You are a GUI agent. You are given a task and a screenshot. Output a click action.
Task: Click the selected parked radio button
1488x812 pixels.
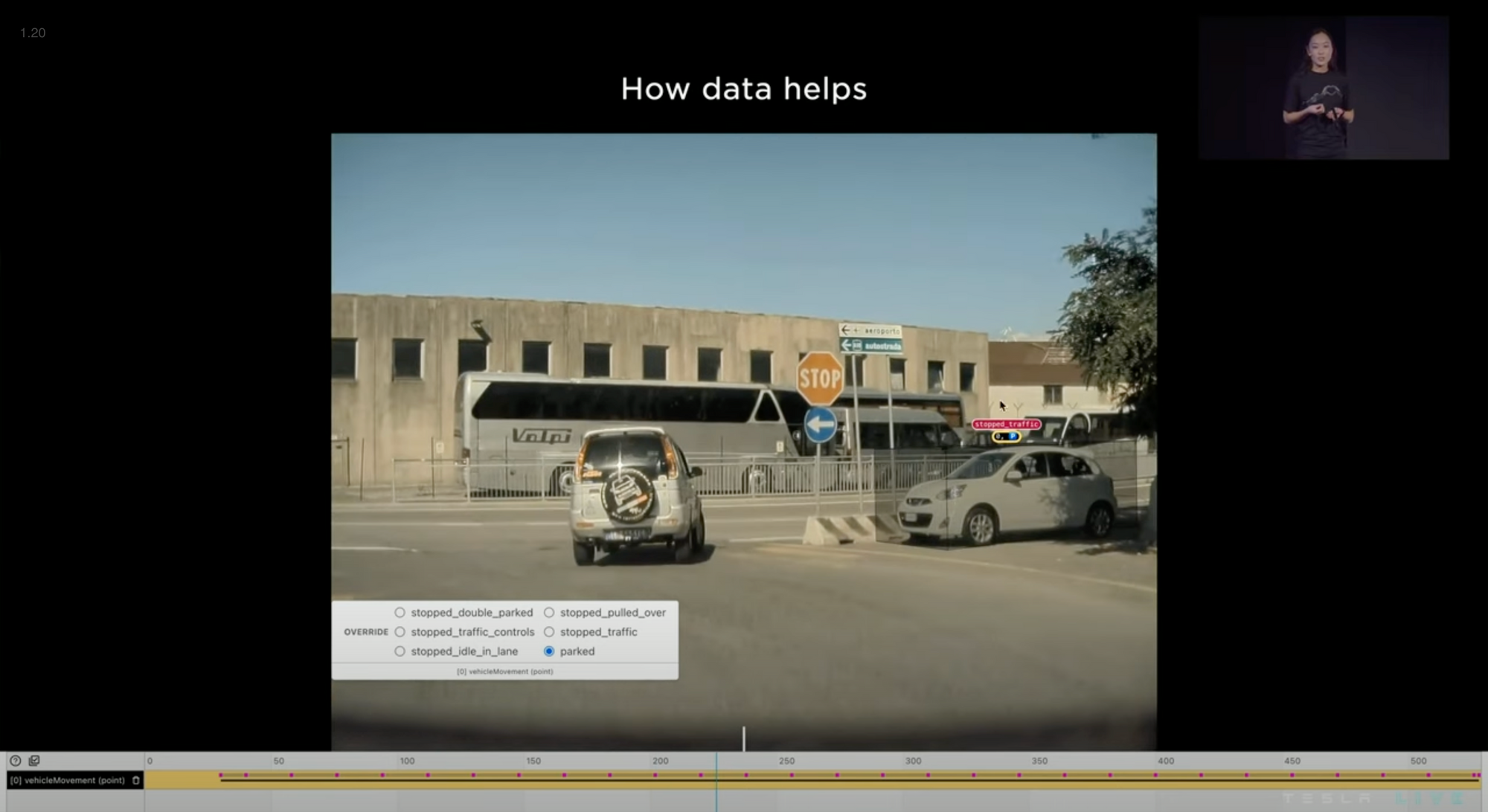click(x=549, y=651)
